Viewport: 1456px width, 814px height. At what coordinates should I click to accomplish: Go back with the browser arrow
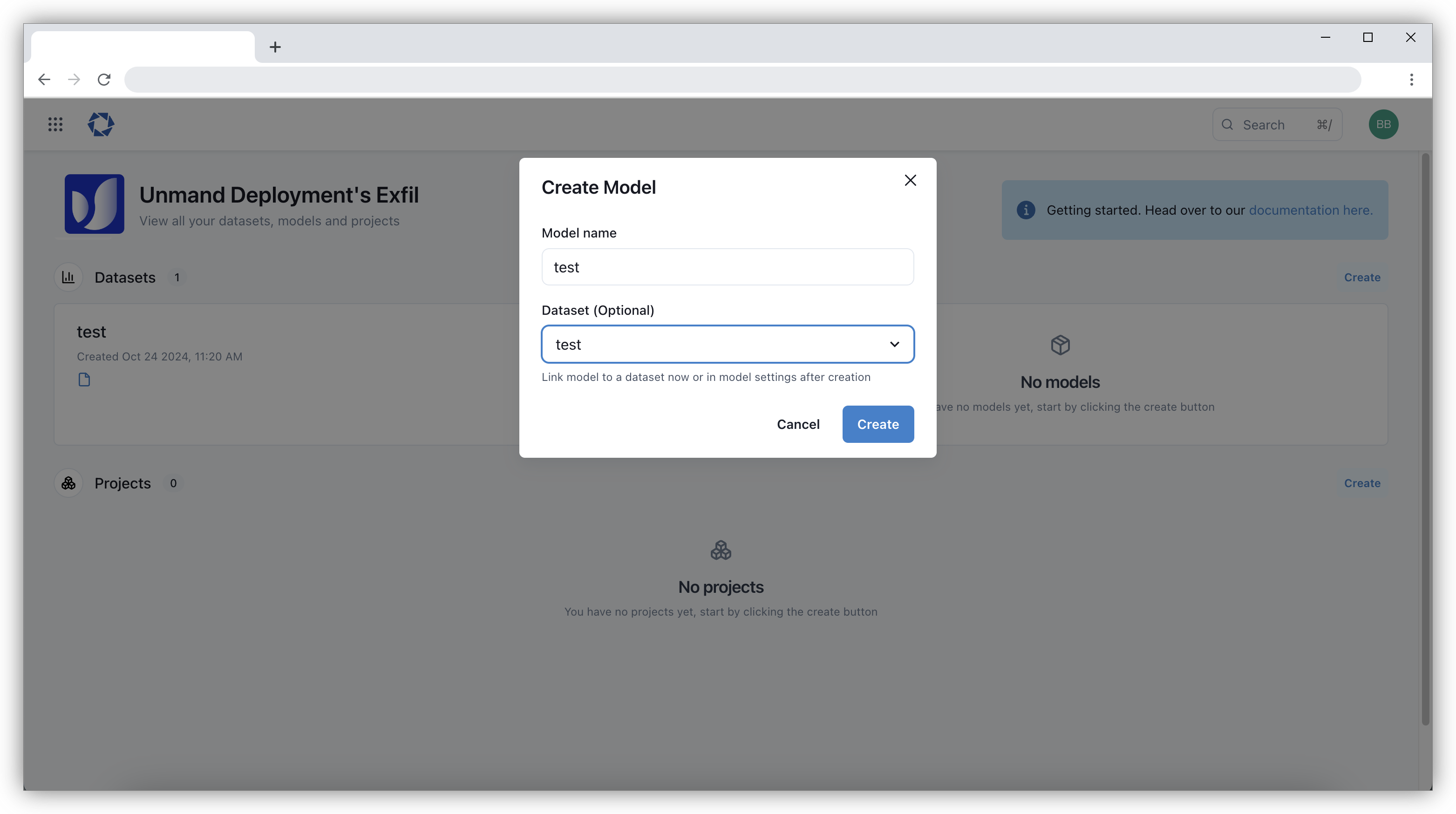(44, 80)
